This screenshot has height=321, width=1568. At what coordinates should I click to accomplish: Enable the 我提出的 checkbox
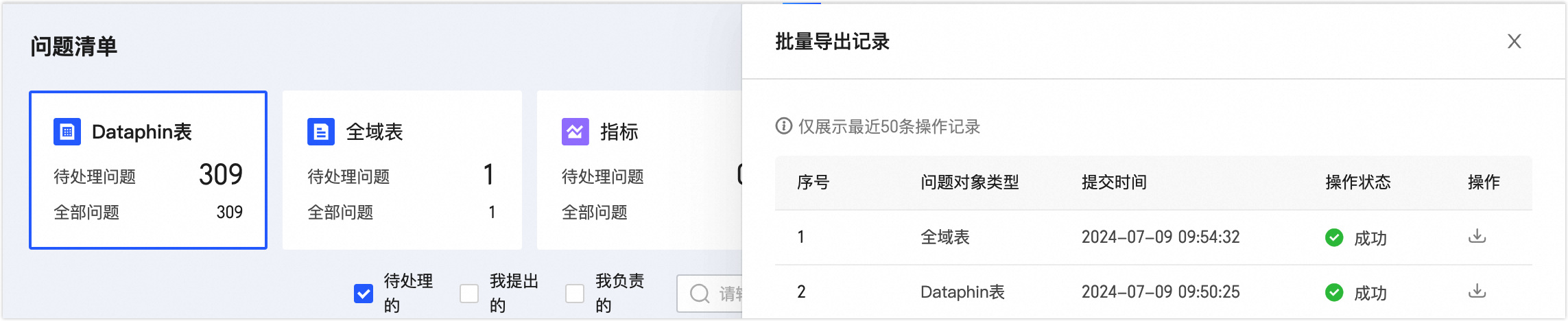(x=469, y=294)
